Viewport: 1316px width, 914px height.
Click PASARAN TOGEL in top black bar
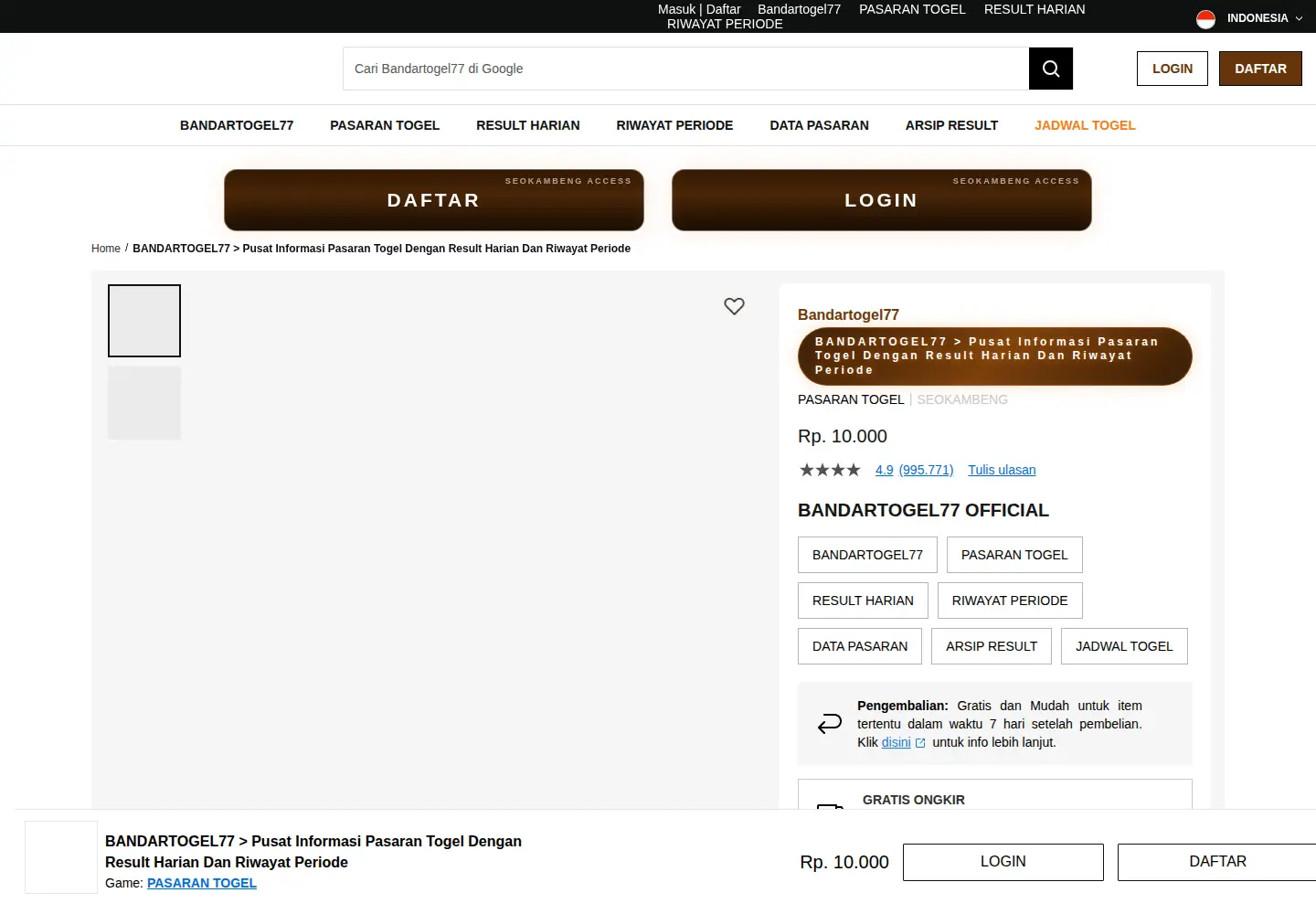click(x=912, y=9)
